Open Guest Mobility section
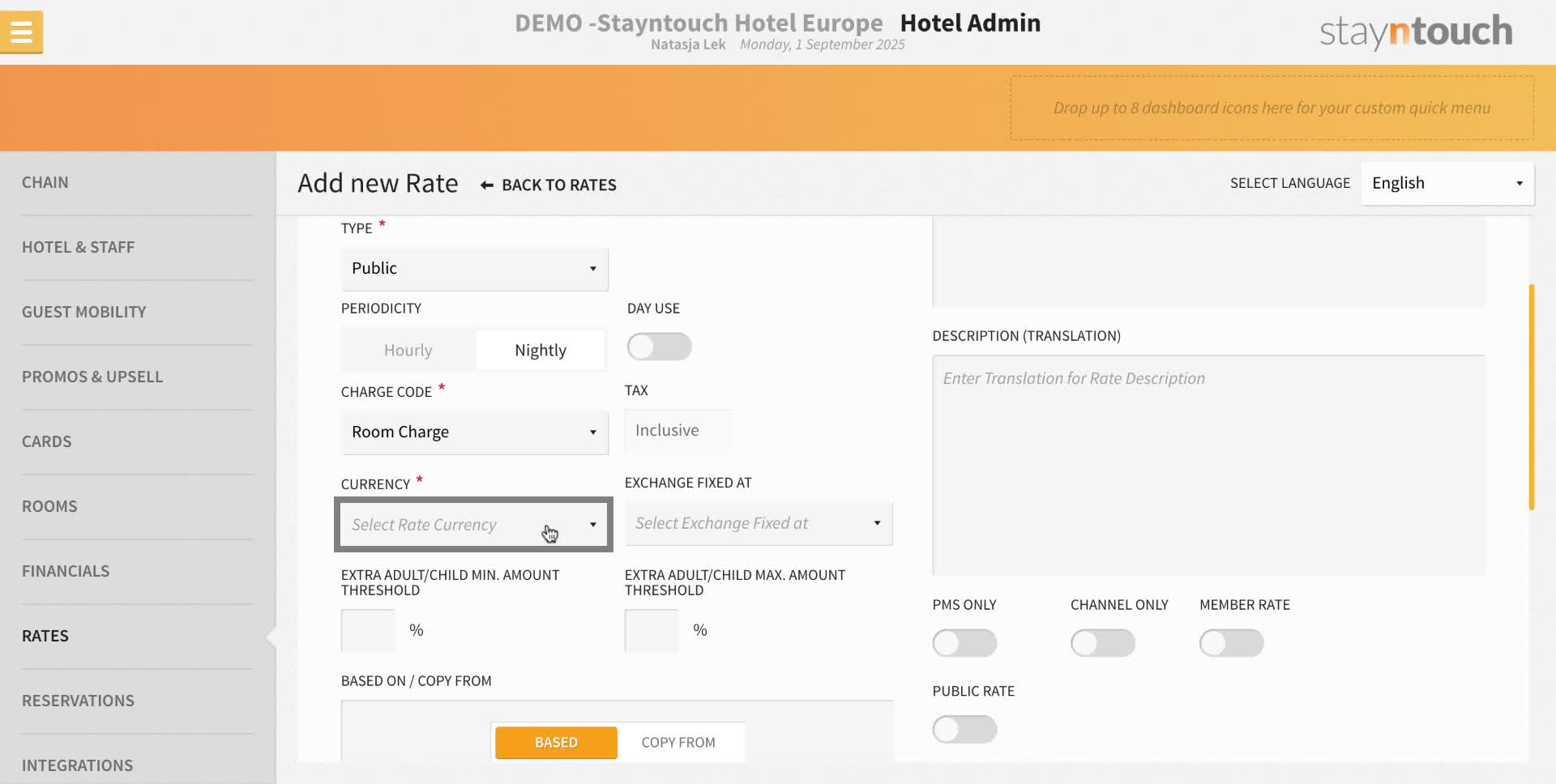The image size is (1556, 784). coord(83,312)
